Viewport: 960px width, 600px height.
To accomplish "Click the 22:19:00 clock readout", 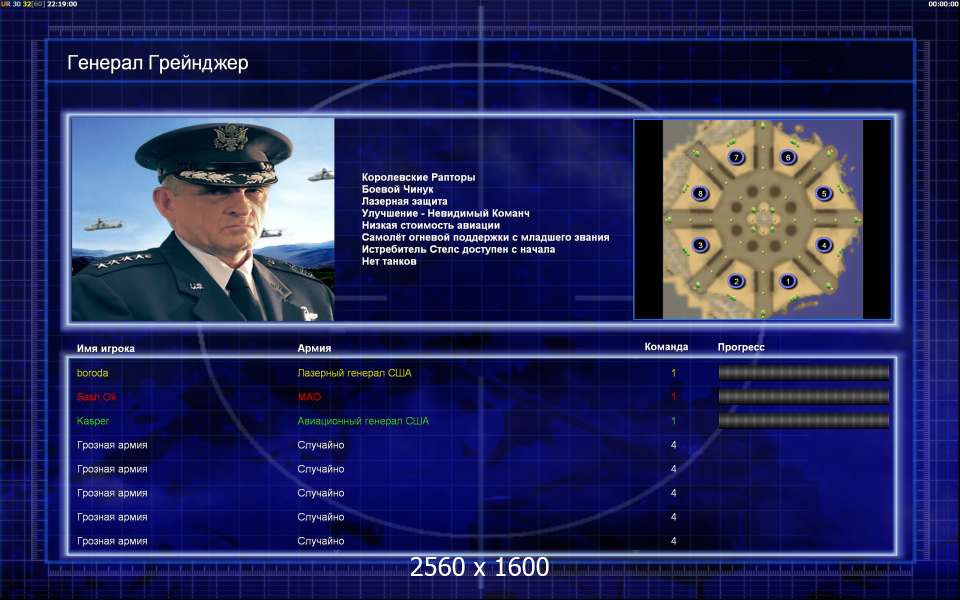I will point(62,4).
